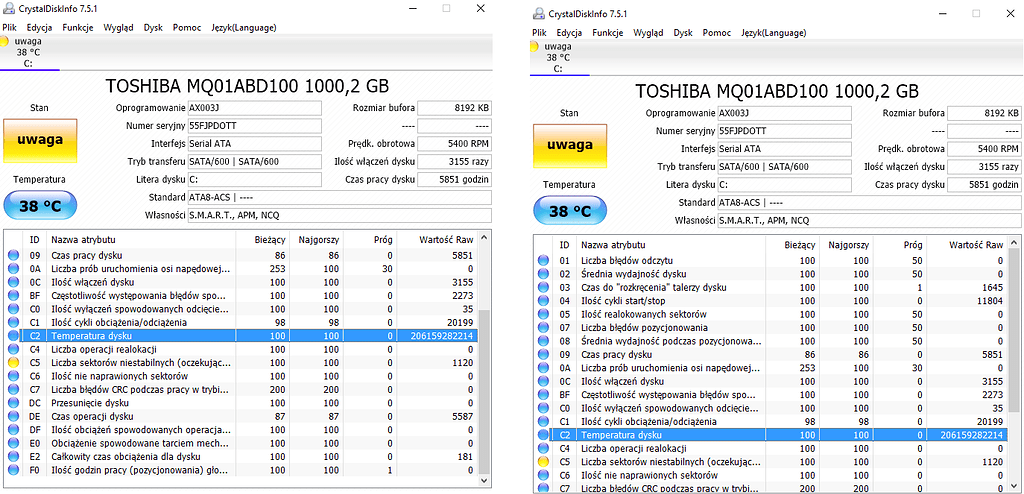Select Przesunięcie dysku row in left window
Viewport: 1024px width, 494px height.
tap(242, 403)
